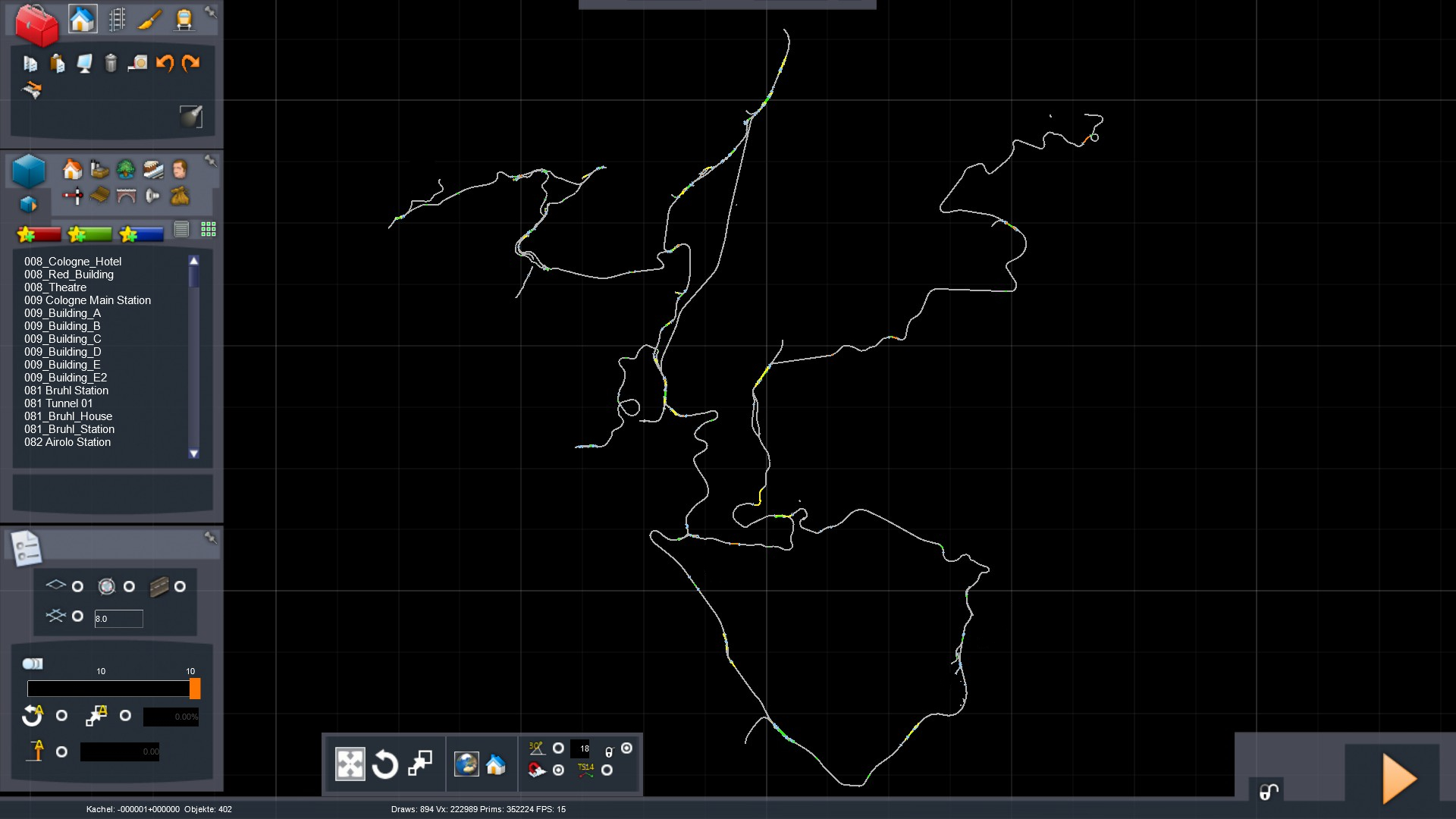
Task: Select 081 Bruhl Station from list
Action: (66, 391)
